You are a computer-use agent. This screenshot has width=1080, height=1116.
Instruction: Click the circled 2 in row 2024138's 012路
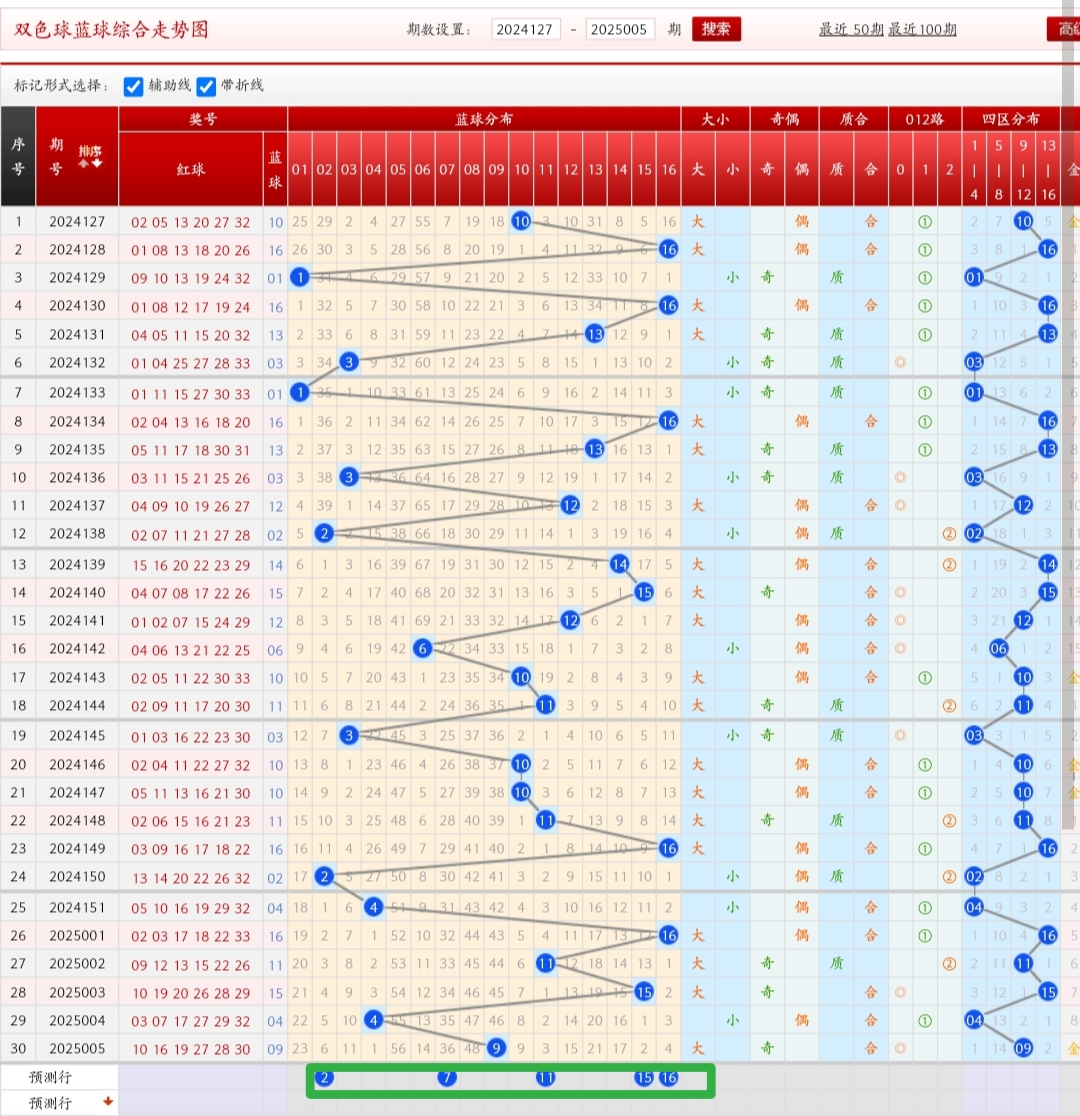(949, 534)
